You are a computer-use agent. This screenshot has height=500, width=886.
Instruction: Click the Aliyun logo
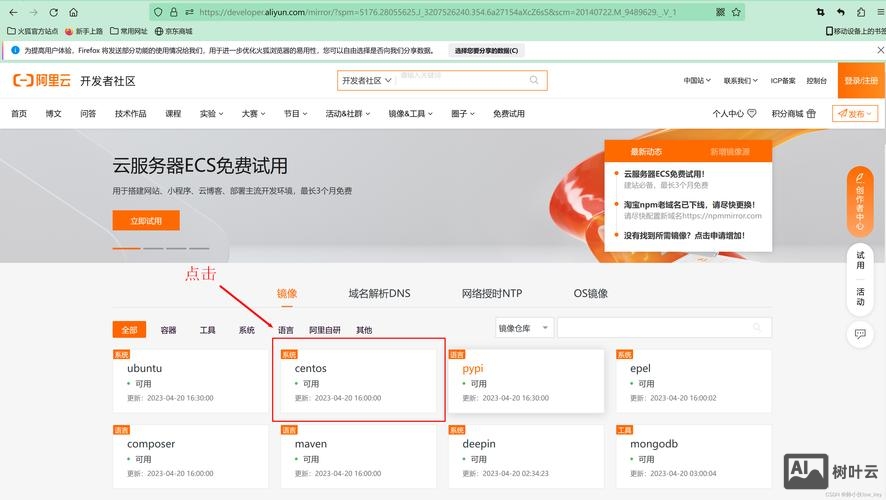(42, 80)
